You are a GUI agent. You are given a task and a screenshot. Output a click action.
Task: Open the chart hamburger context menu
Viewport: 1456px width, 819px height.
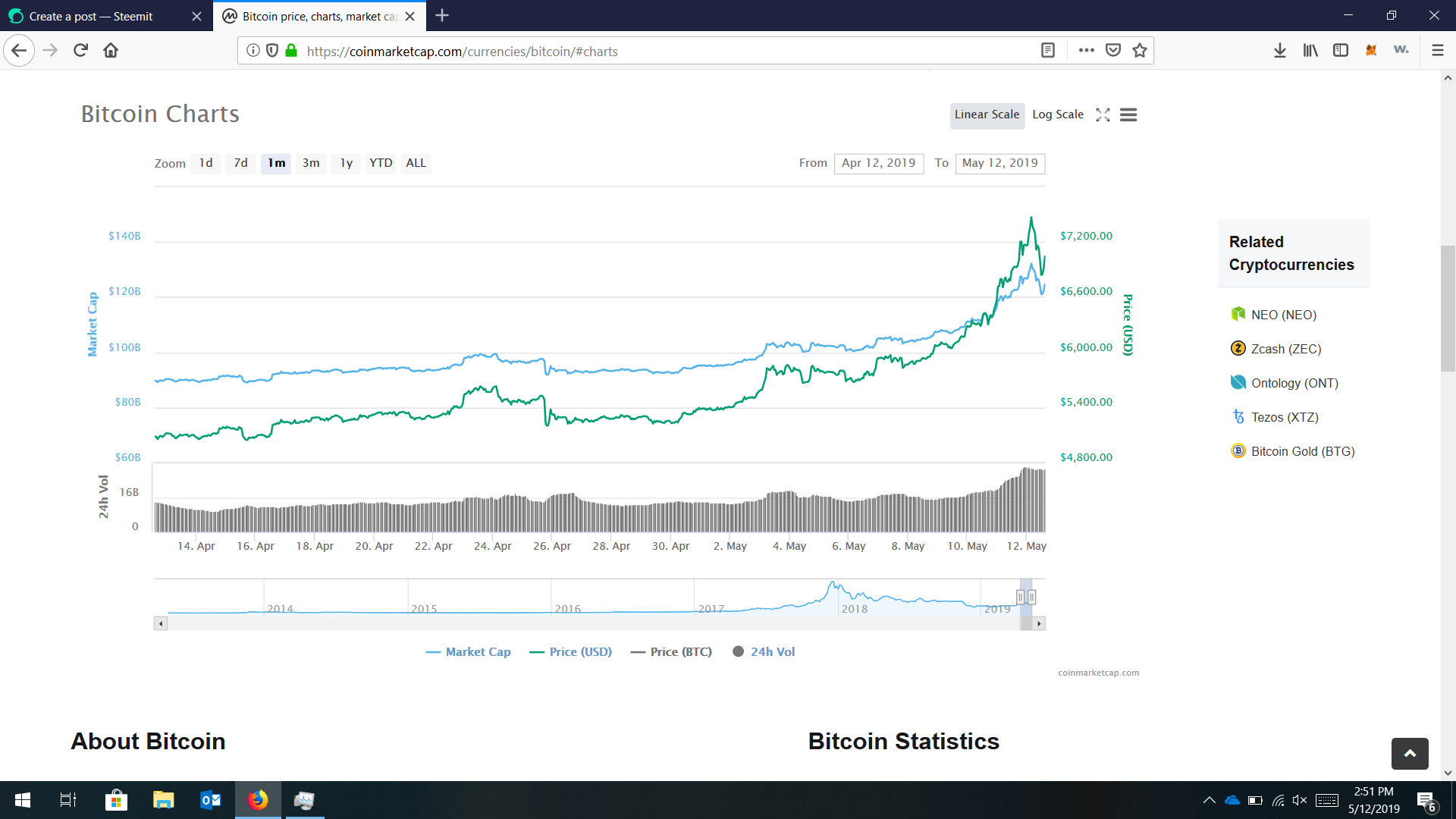[1128, 115]
